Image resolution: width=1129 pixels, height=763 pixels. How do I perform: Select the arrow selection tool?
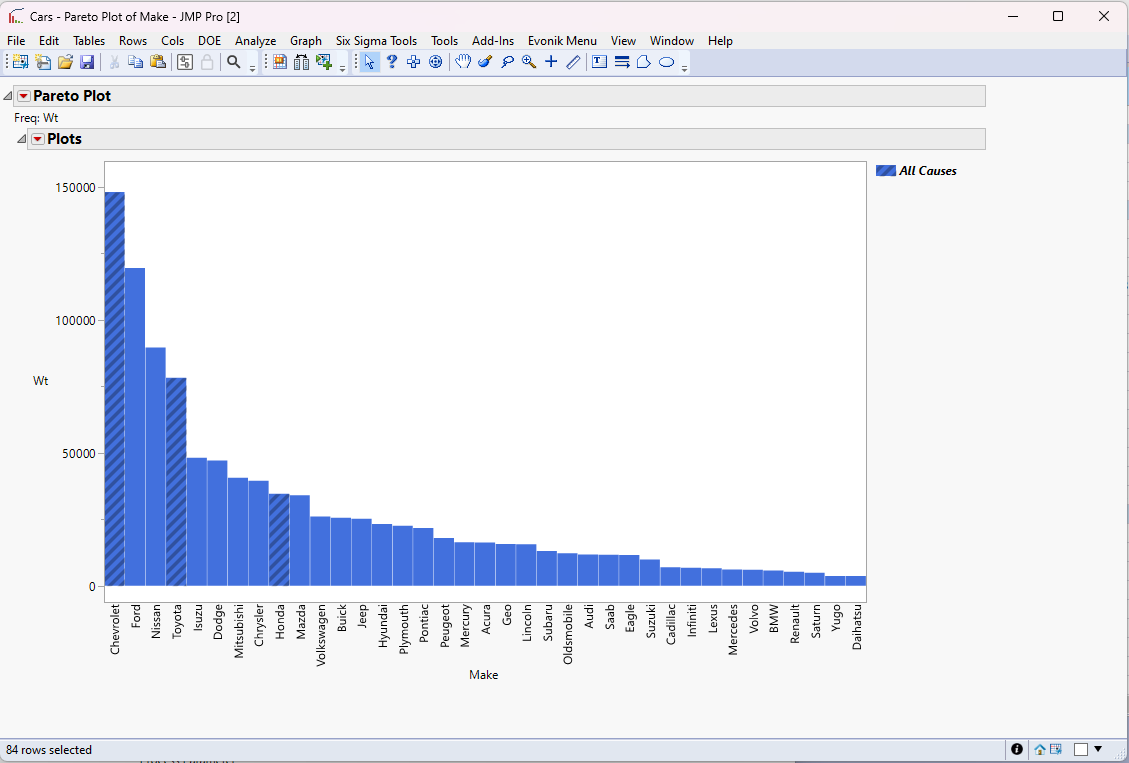[x=370, y=62]
